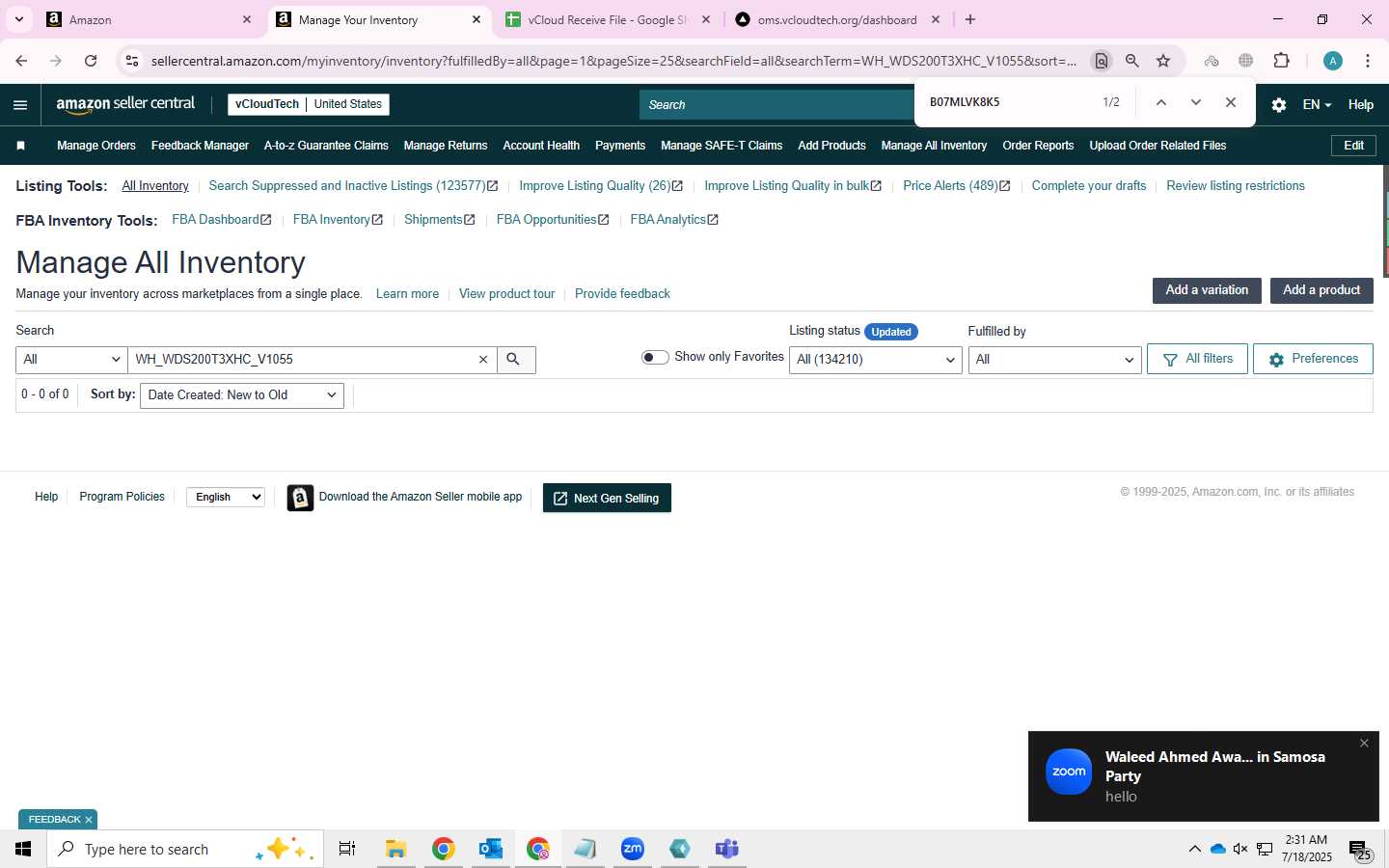Screen dimensions: 1389x868
Task: Open the tab search chevron in Chrome
Action: click(x=18, y=19)
